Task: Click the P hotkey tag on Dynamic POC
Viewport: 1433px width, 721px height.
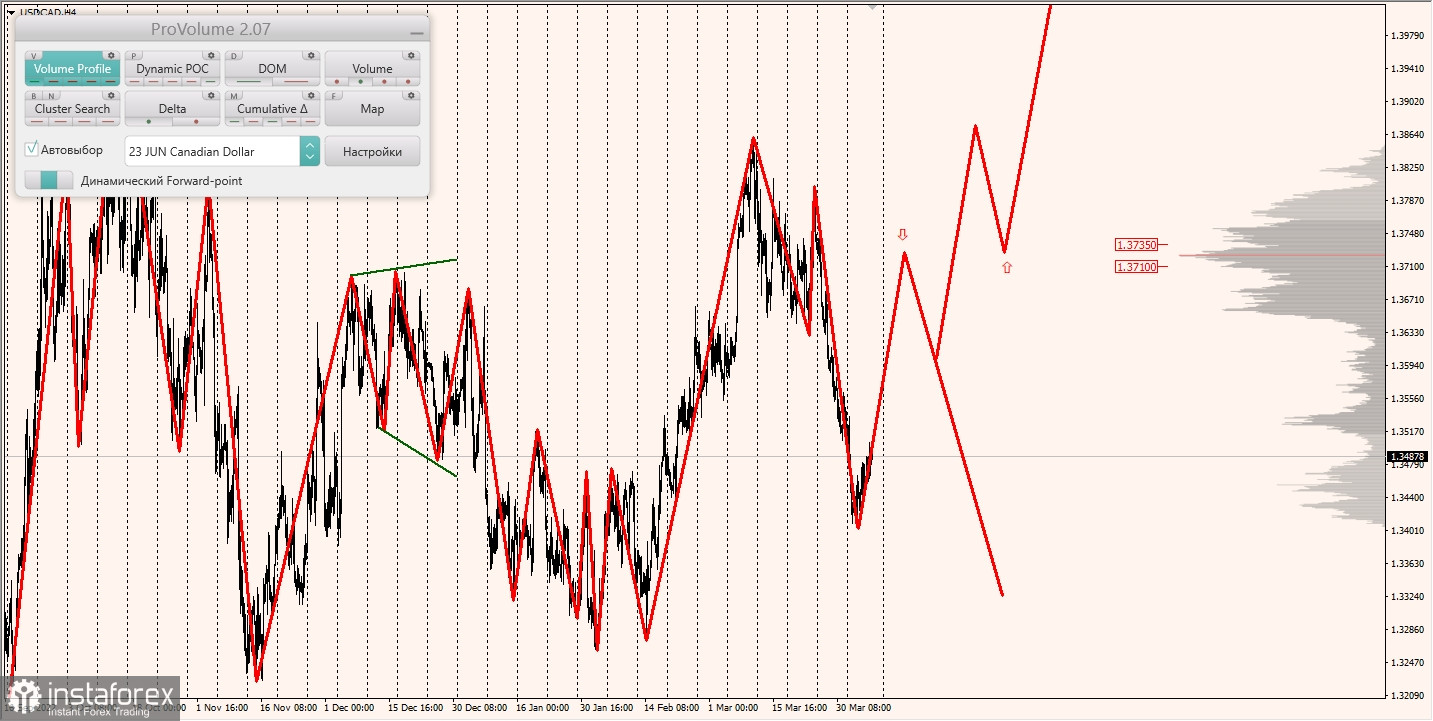Action: [134, 56]
